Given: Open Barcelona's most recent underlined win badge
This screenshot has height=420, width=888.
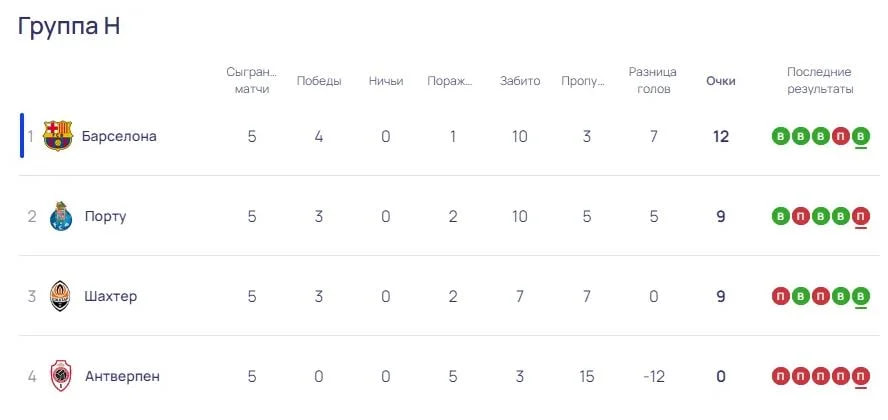Looking at the screenshot, I should point(861,136).
